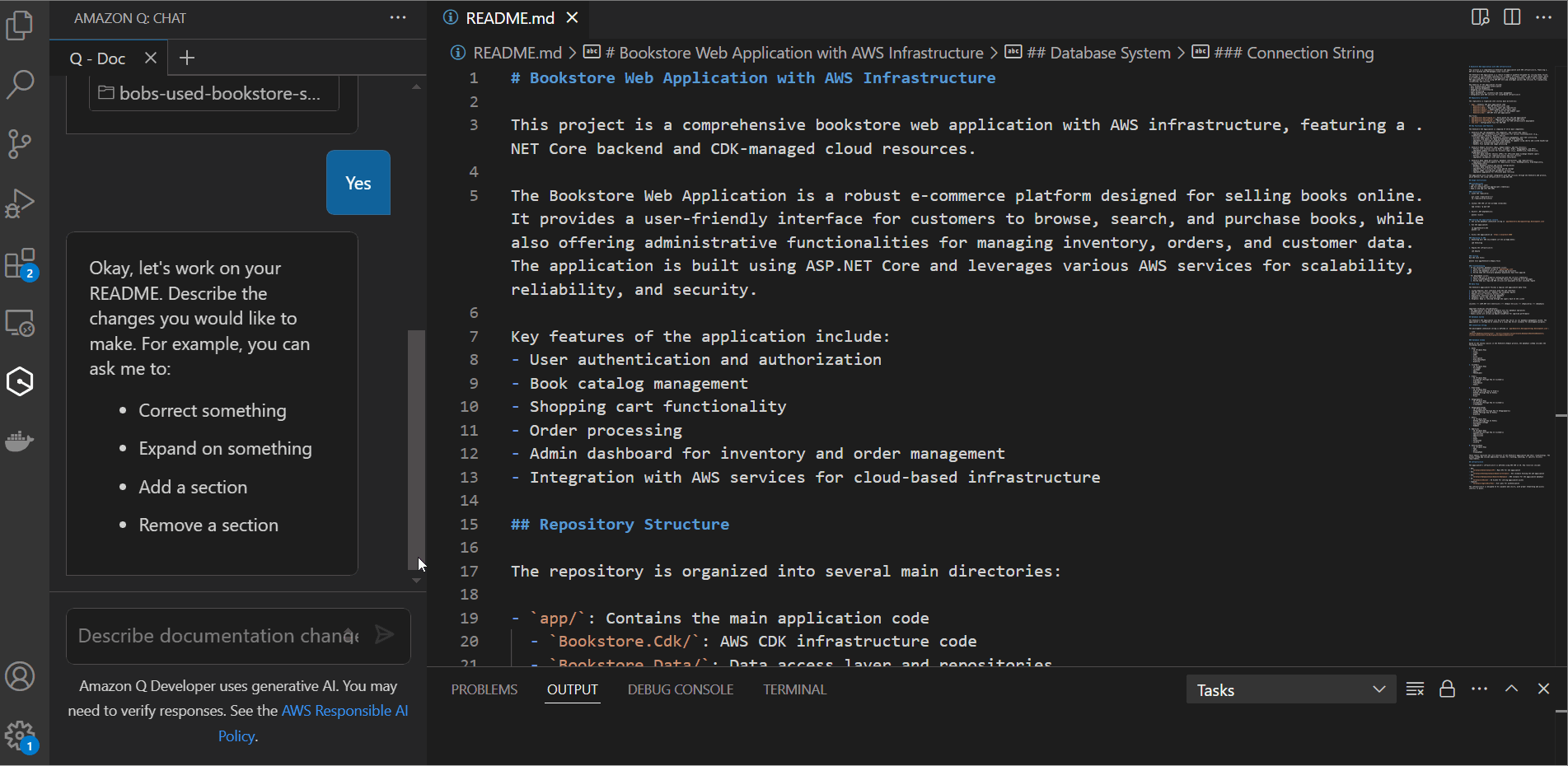Open the Source Control view

pos(20,143)
